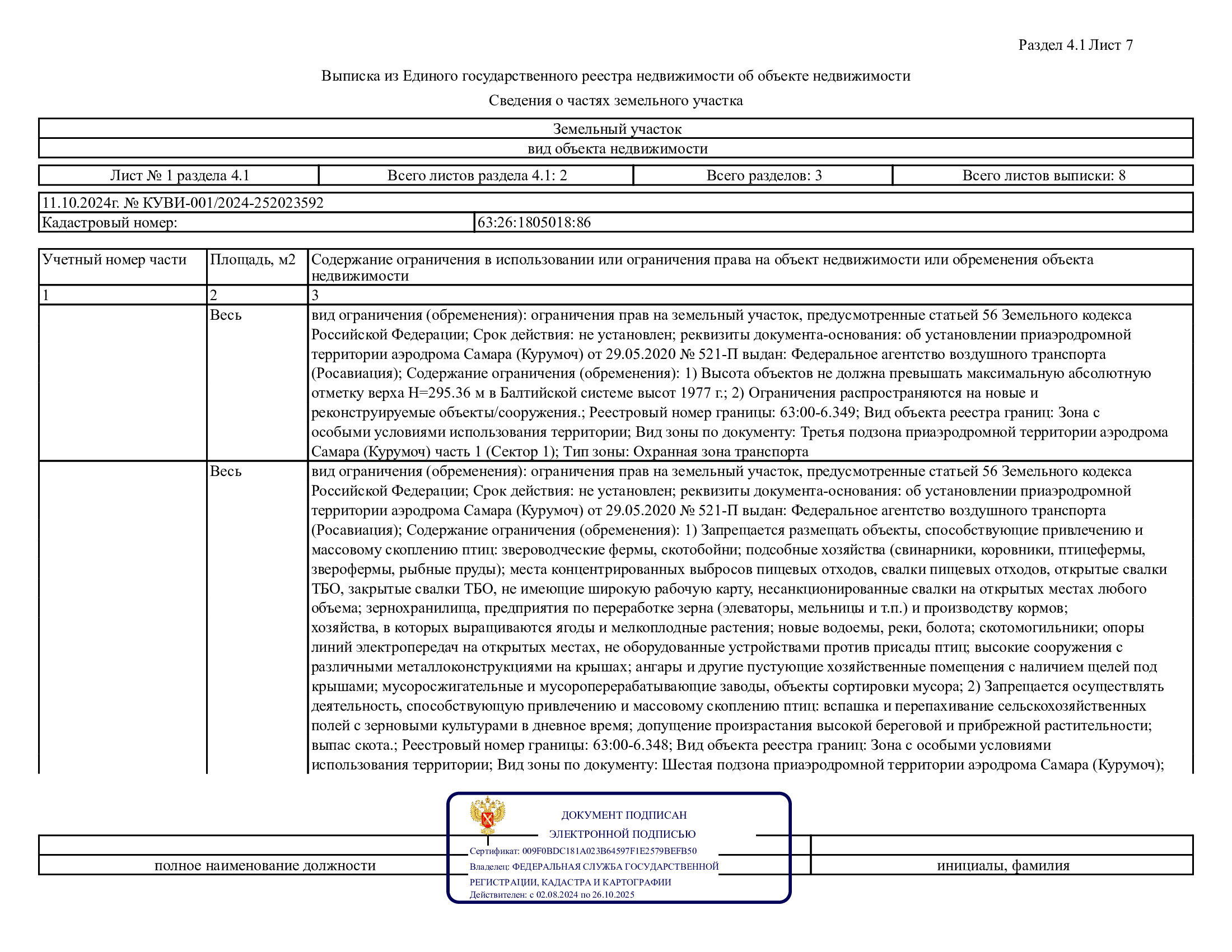The height and width of the screenshot is (952, 1232).
Task: Click the Russian coat of arms emblem
Action: click(x=487, y=815)
